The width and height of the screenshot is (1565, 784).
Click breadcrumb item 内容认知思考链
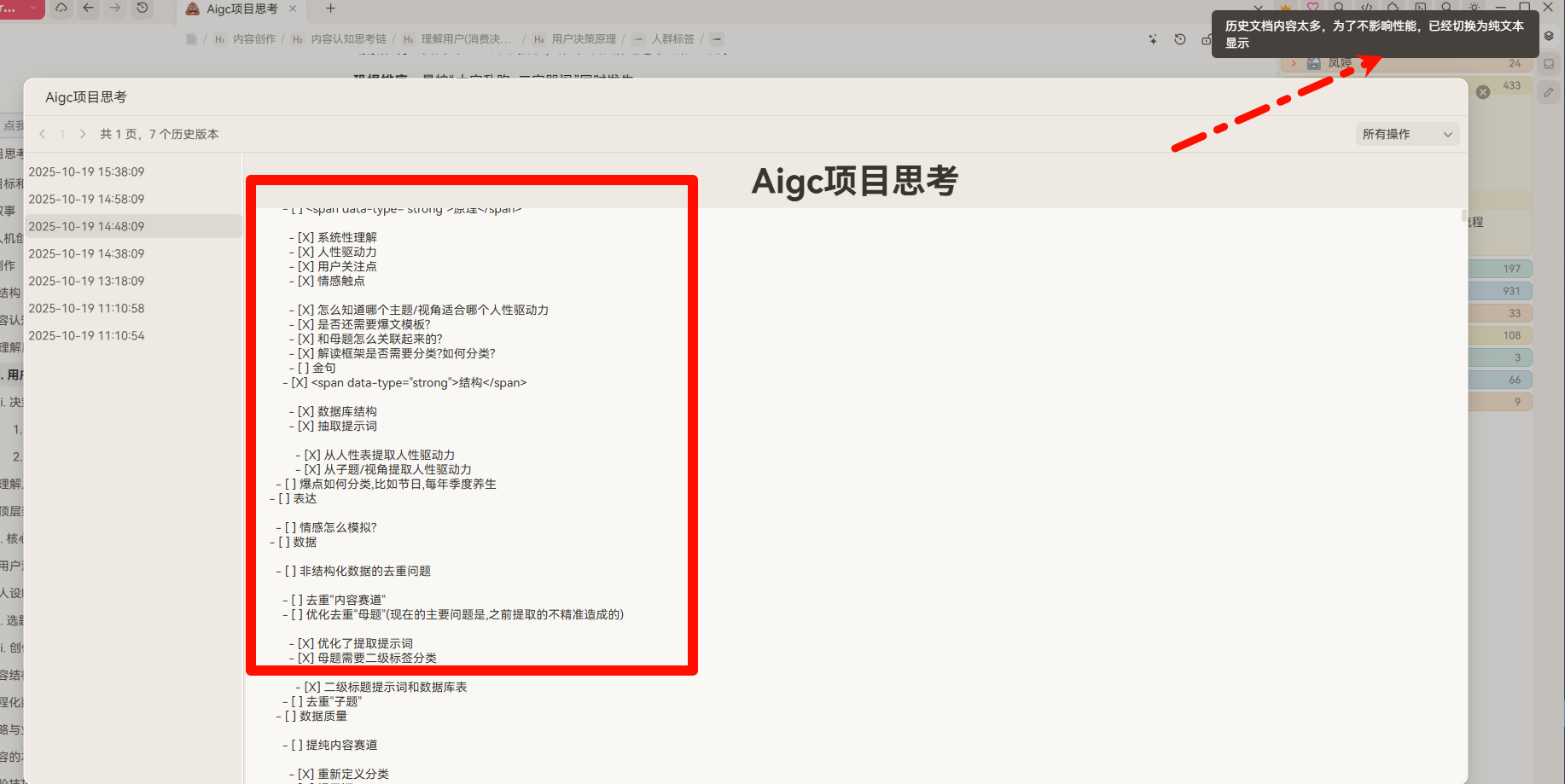tap(348, 39)
